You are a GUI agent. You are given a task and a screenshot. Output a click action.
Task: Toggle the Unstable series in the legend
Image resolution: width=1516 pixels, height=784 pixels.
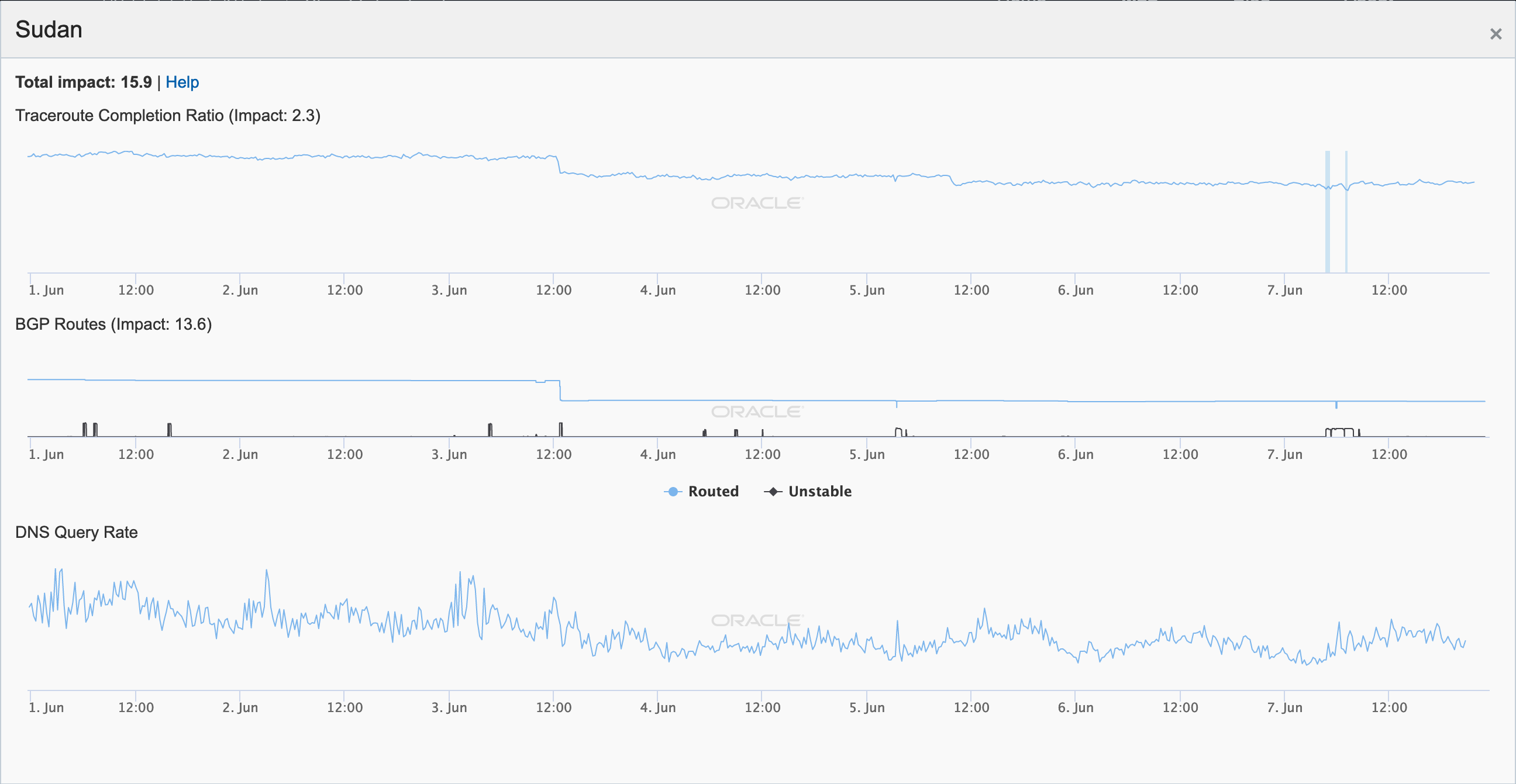[819, 491]
